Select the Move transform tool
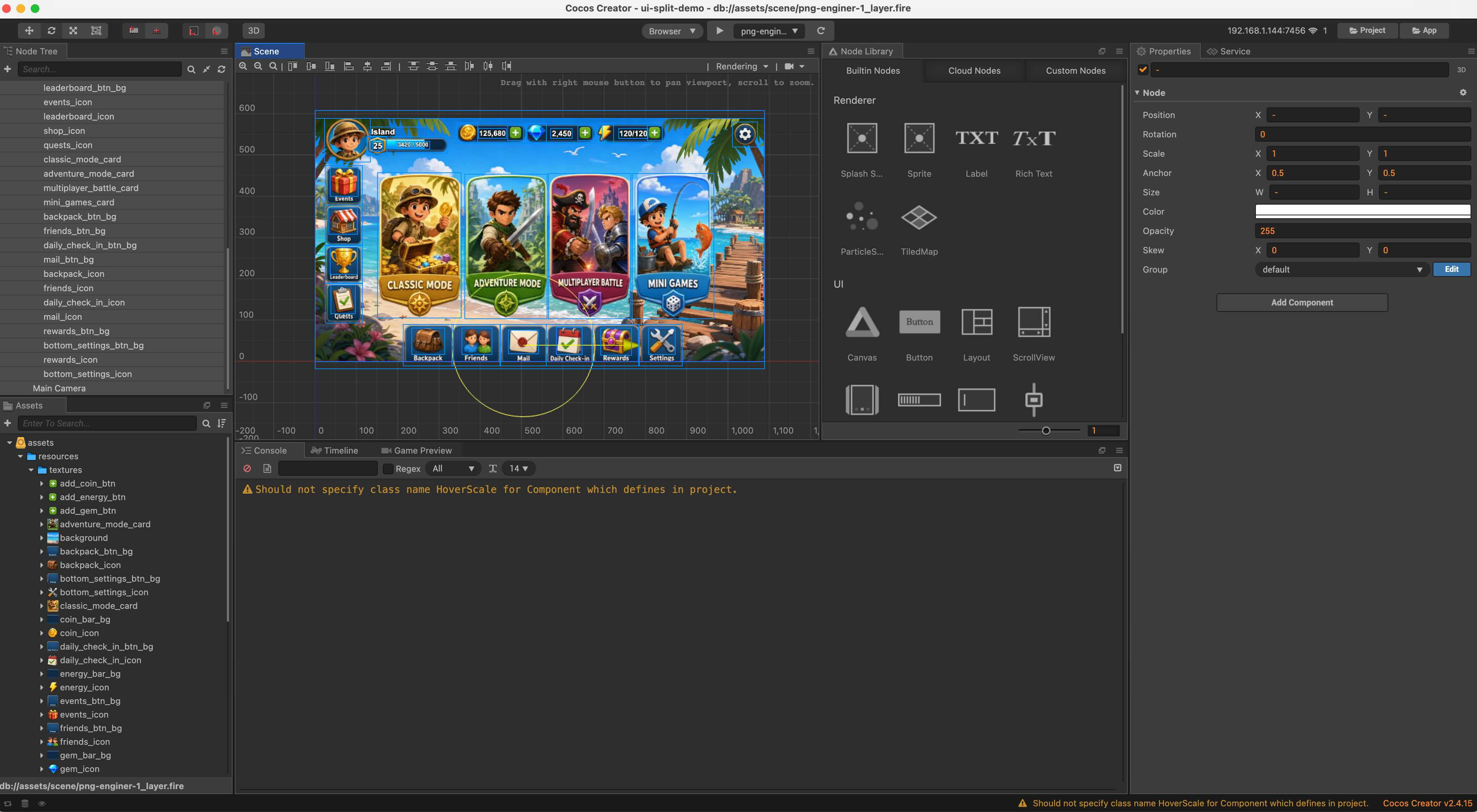Screen dimensions: 1477x812 (x=29, y=30)
